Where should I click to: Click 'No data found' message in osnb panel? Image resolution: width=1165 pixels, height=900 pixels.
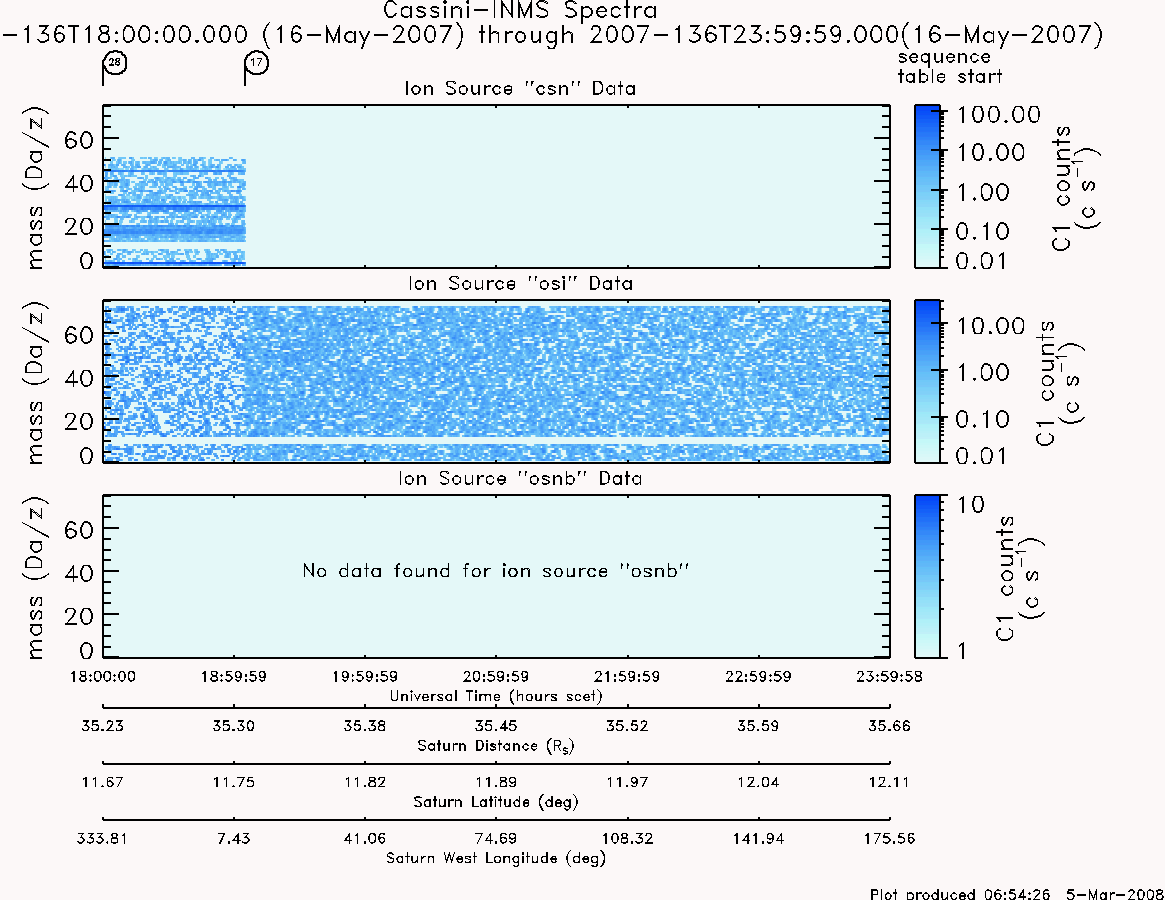coord(496,571)
